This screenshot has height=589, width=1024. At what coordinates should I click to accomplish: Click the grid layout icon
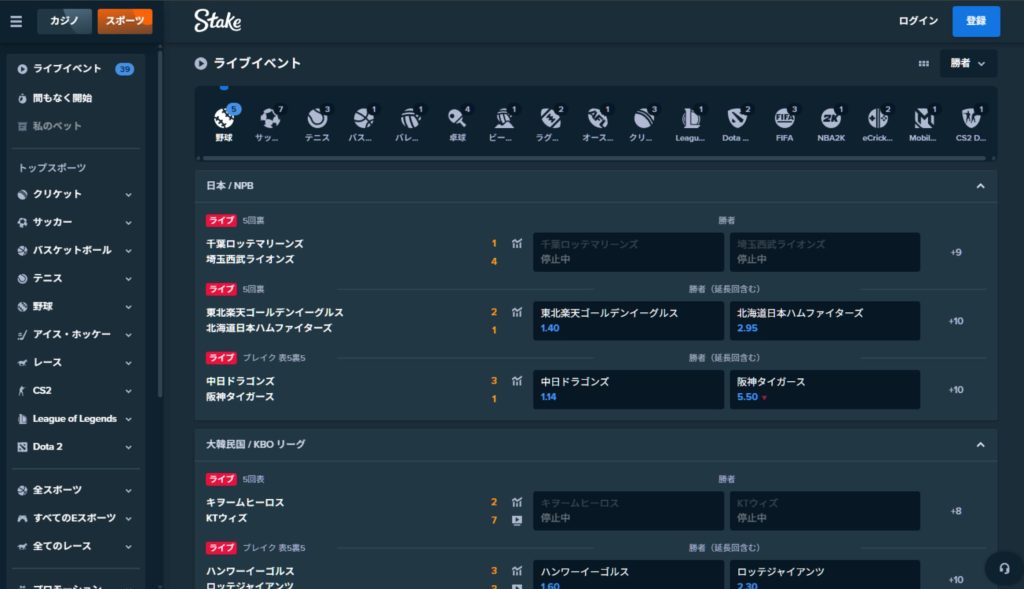point(923,63)
